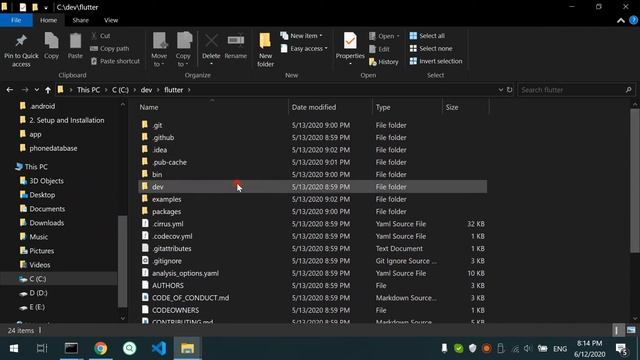Open .android in navigation pane

[x=37, y=106]
